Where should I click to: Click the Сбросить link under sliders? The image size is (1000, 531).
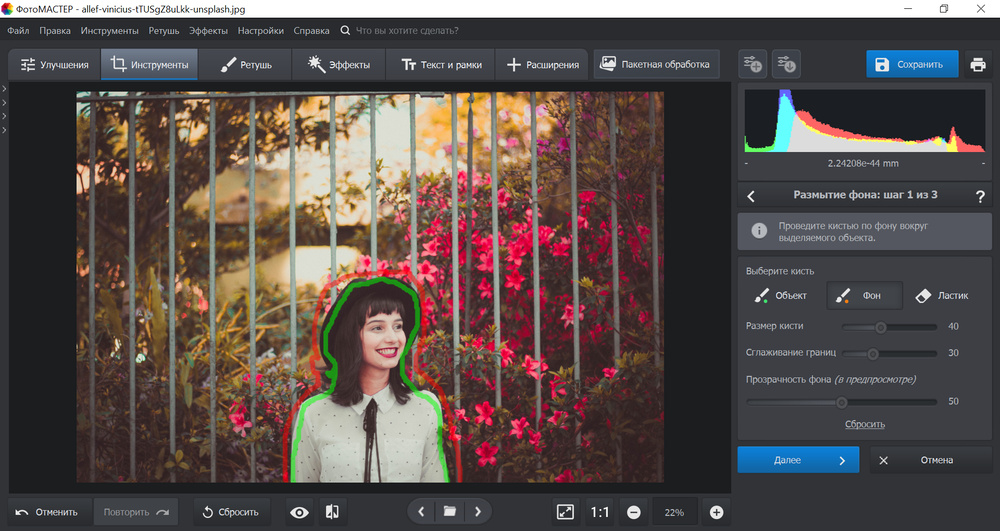pos(864,424)
